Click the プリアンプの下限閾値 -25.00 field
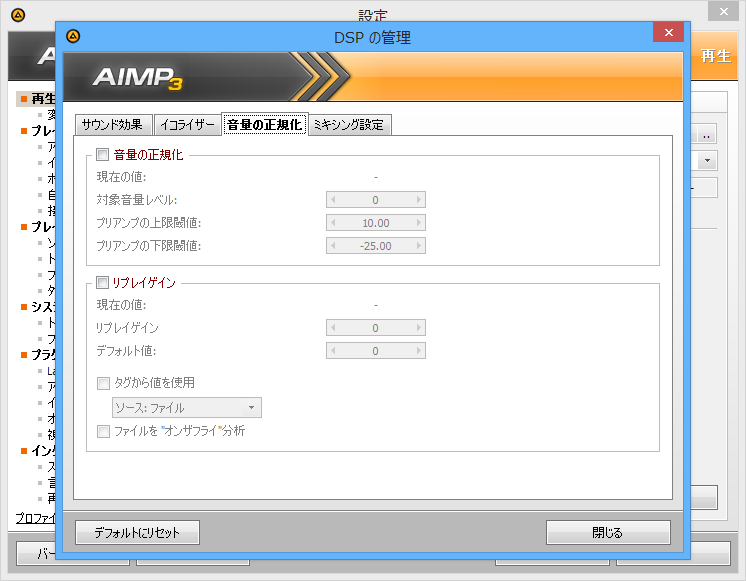The width and height of the screenshot is (746, 581). coord(376,246)
